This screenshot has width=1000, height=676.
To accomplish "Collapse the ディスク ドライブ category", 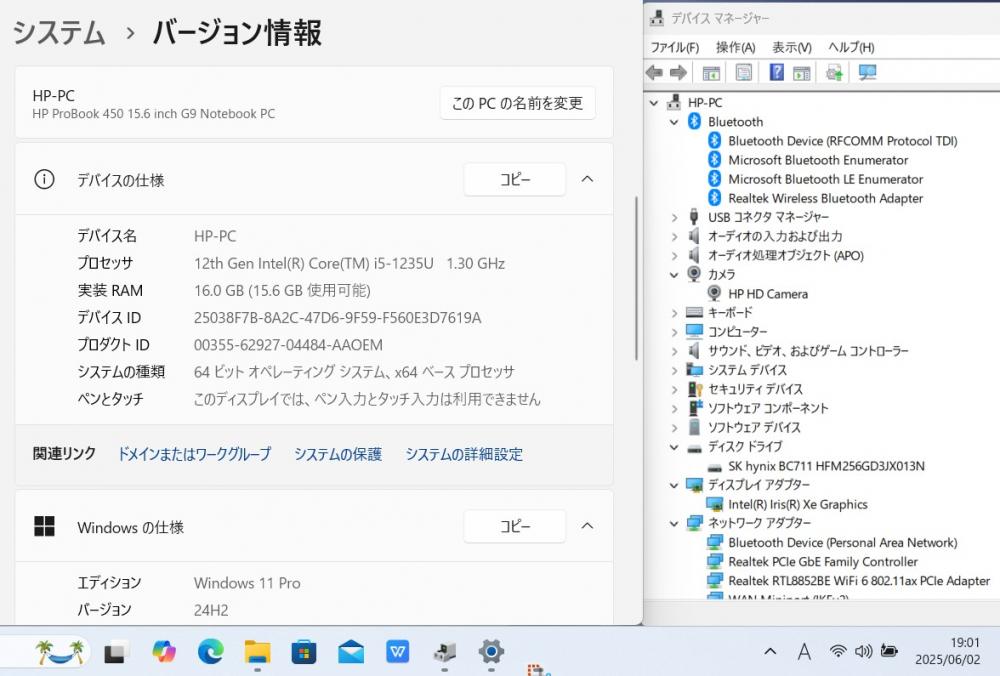I will coord(674,447).
